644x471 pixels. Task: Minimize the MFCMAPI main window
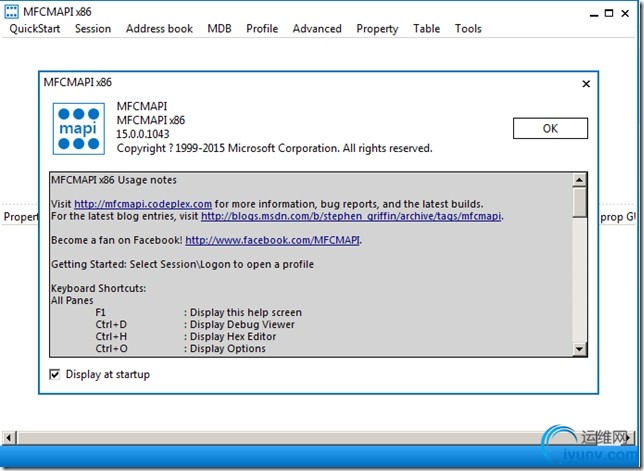(594, 14)
